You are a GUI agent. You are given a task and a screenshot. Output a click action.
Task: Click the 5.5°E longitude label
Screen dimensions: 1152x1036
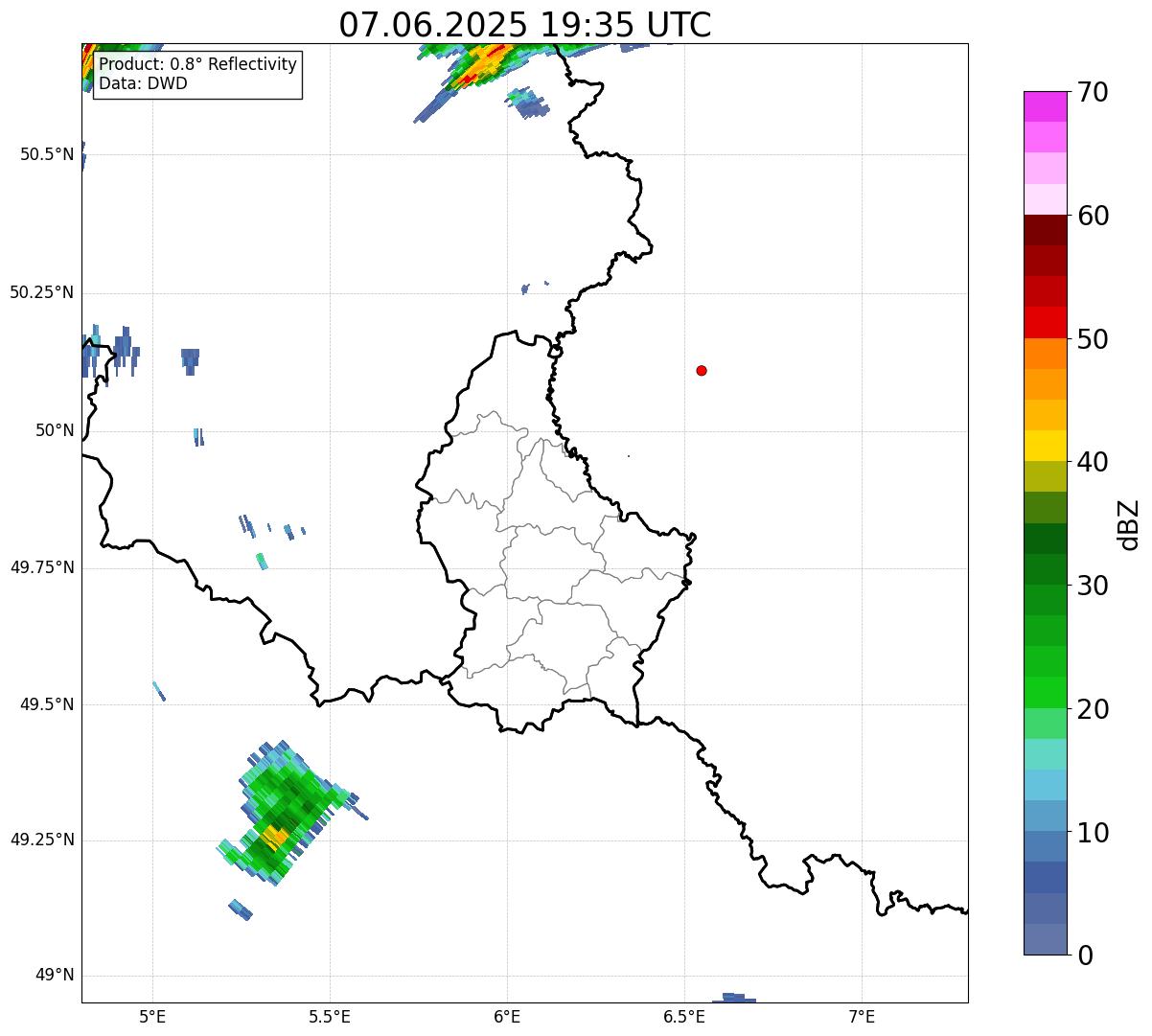[x=330, y=1016]
